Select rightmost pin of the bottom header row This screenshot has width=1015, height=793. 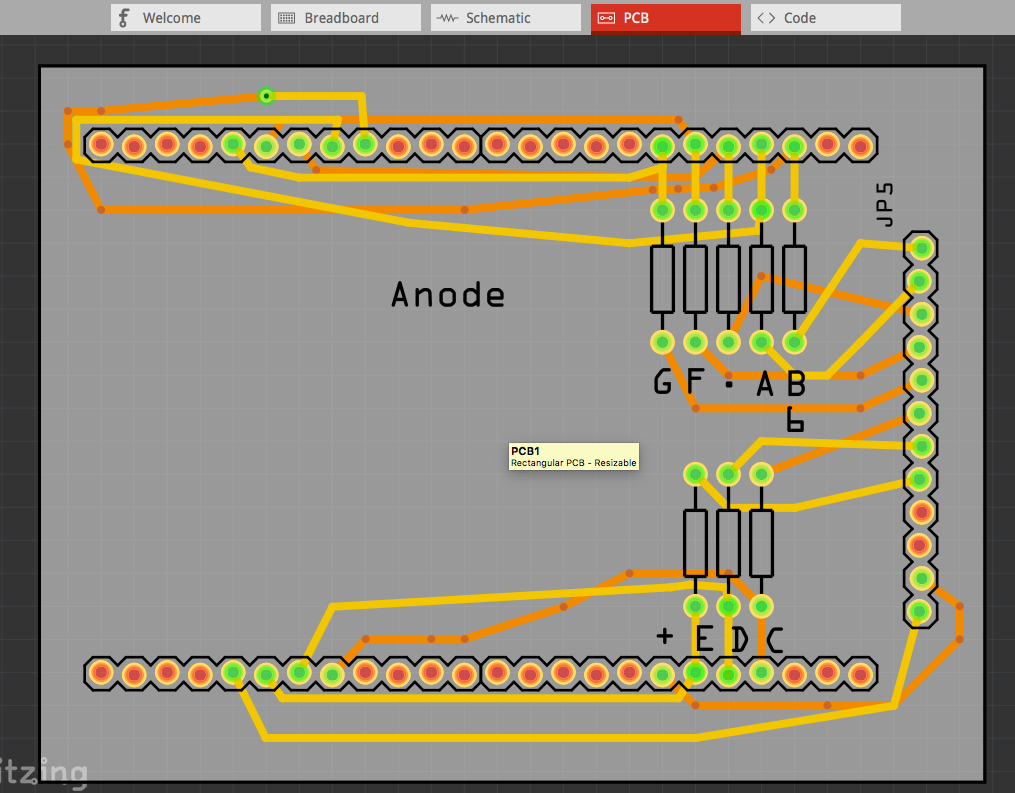point(860,674)
